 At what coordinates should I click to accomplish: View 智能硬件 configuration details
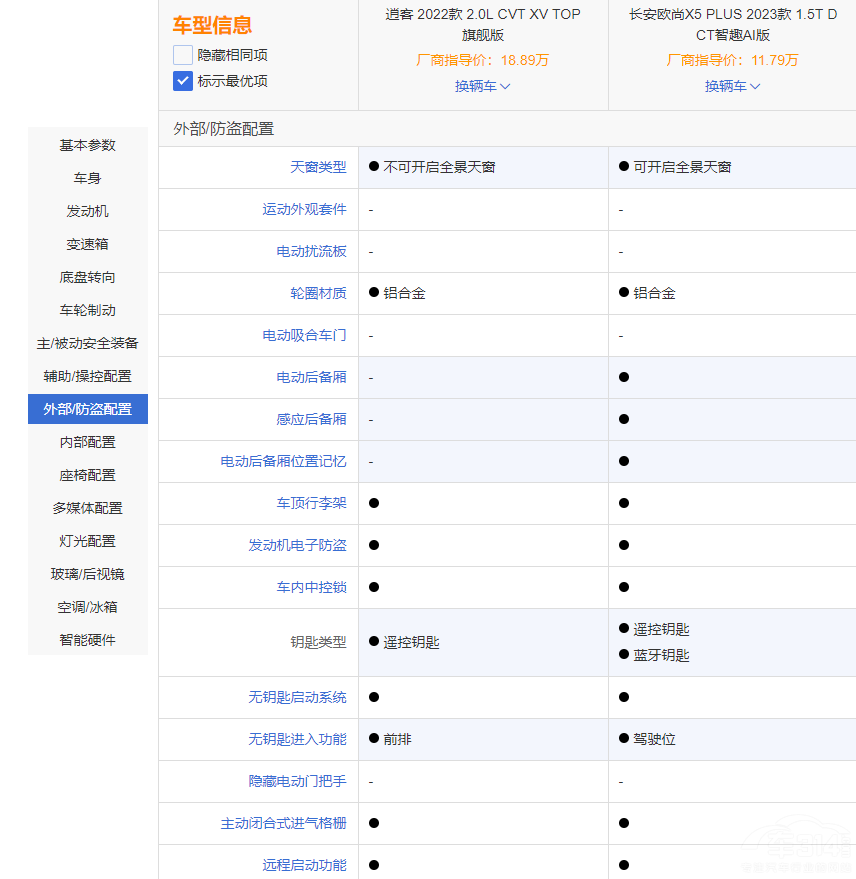[87, 640]
